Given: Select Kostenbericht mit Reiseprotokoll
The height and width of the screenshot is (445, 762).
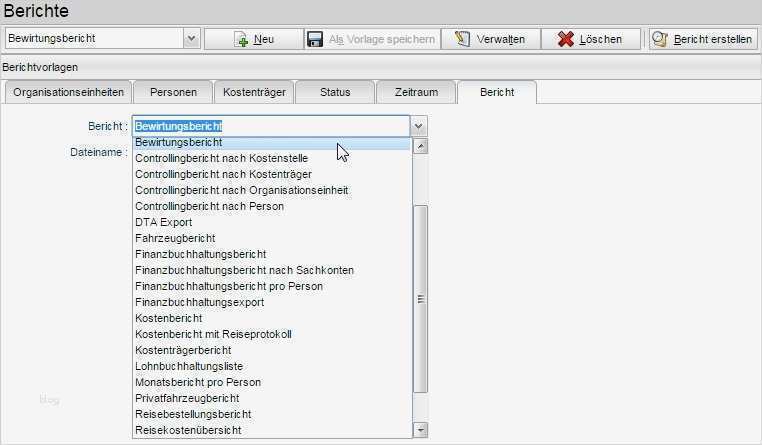Looking at the screenshot, I should pyautogui.click(x=272, y=335).
